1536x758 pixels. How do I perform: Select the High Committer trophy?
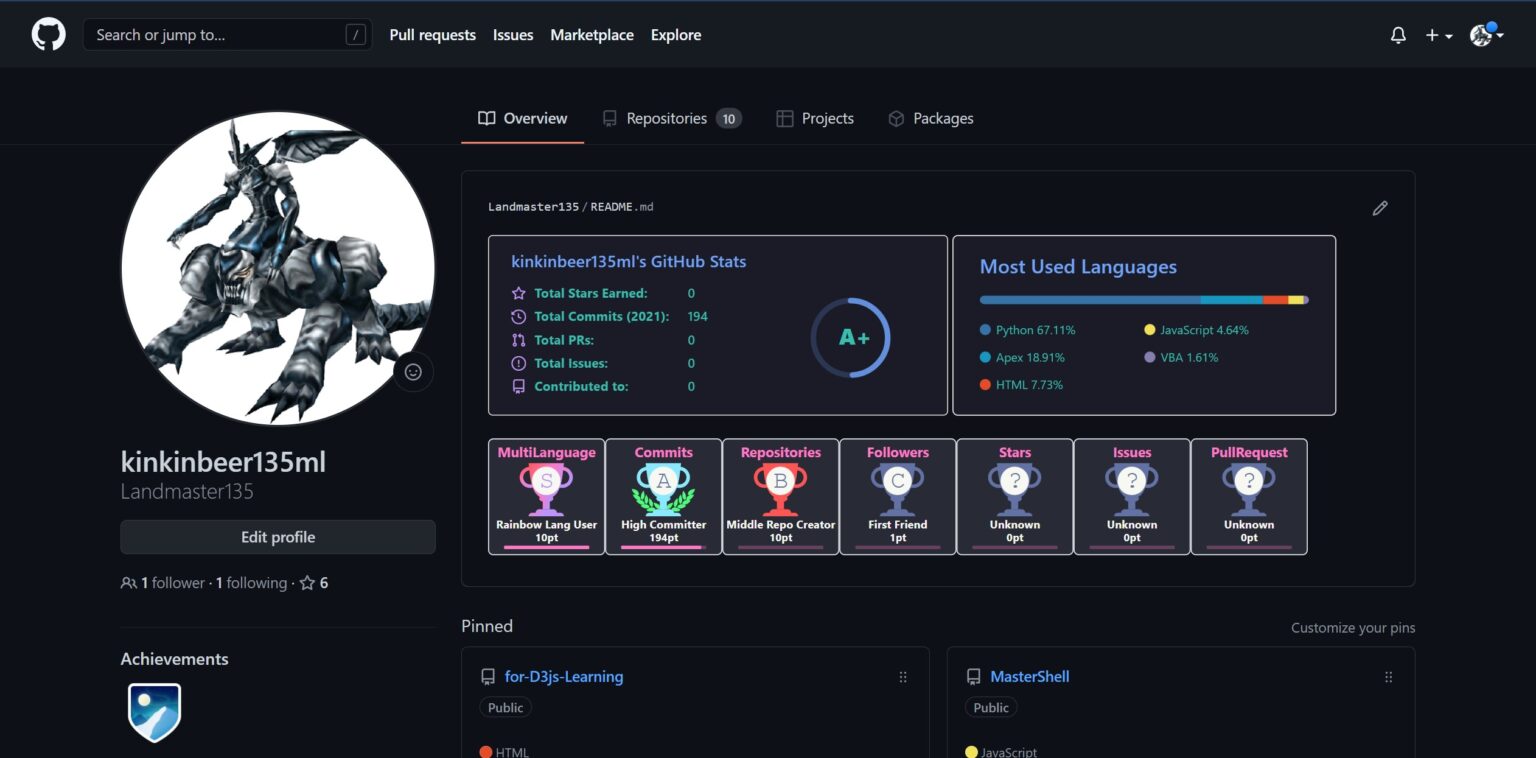pos(663,495)
